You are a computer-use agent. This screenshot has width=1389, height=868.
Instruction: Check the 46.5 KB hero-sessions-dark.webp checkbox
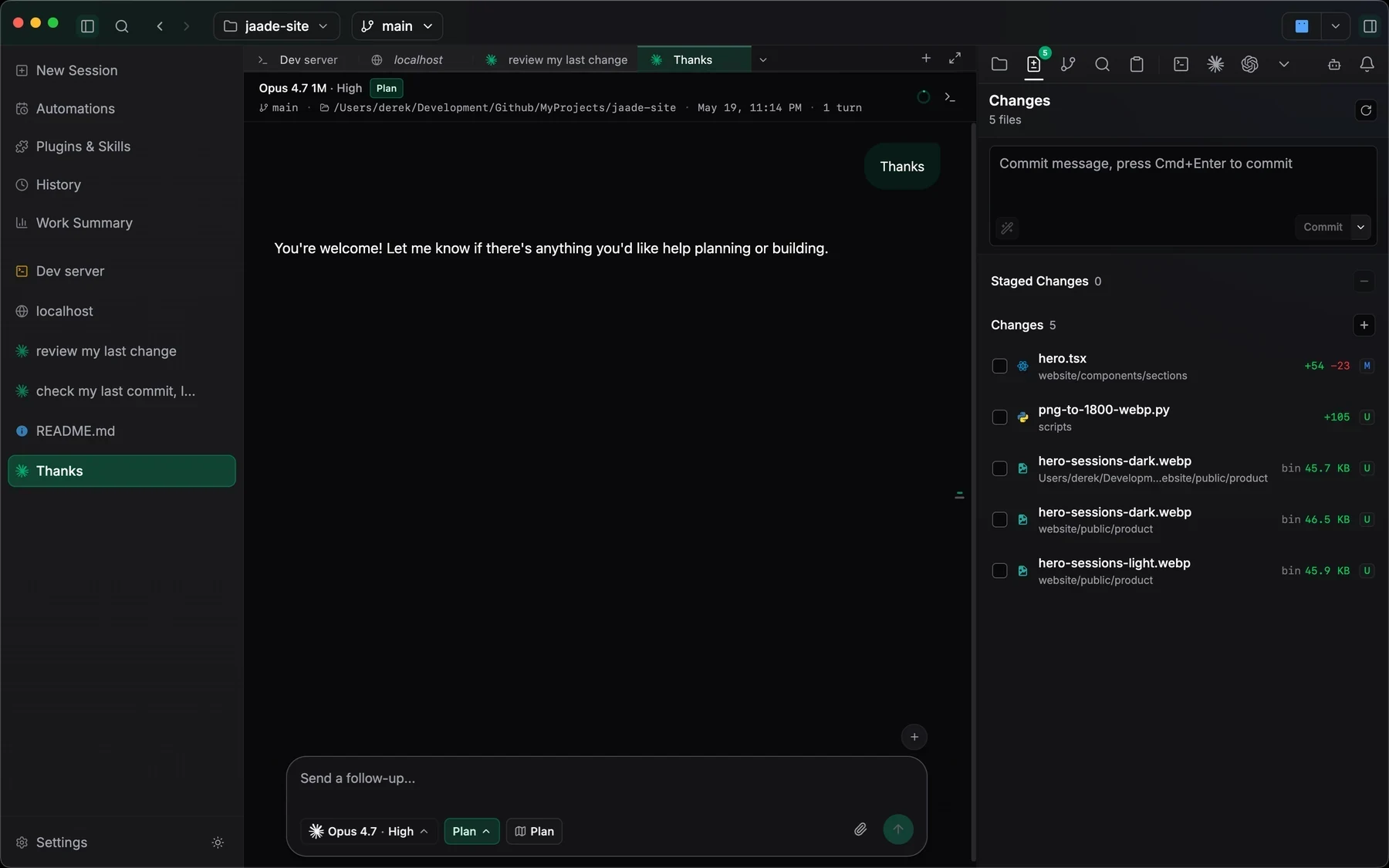pos(999,519)
